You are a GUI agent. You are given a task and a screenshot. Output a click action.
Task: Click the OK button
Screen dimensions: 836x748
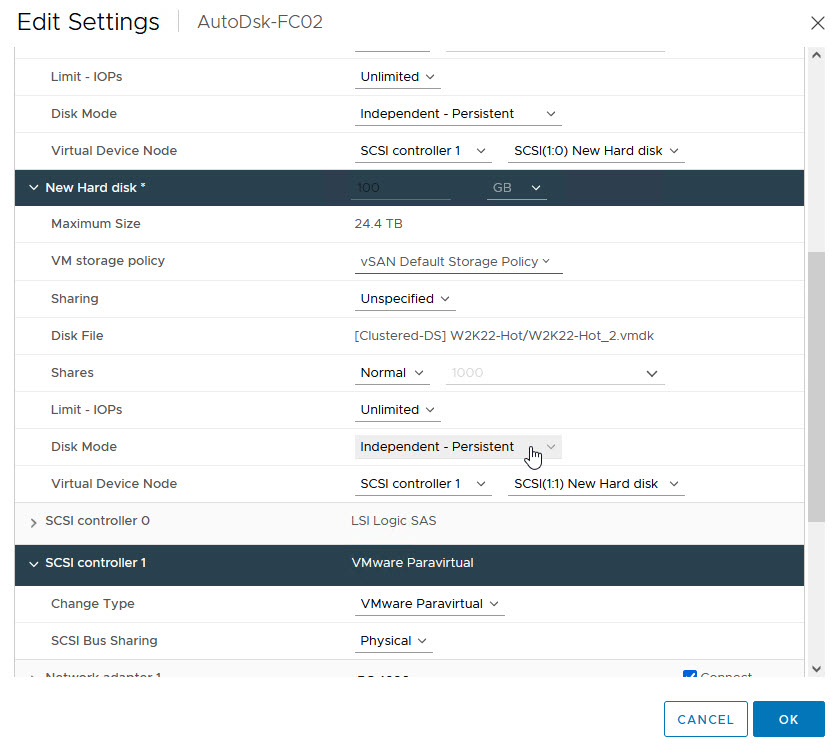click(788, 719)
